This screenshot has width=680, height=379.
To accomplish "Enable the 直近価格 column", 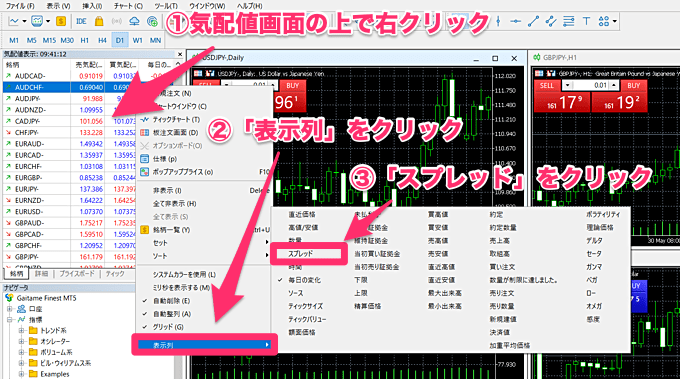I will pyautogui.click(x=302, y=214).
